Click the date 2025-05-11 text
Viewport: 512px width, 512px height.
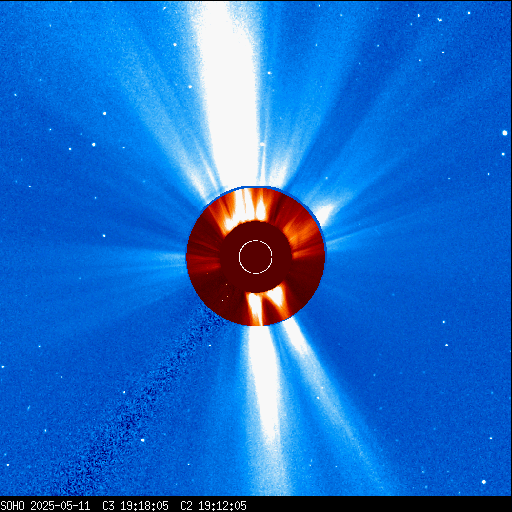pyautogui.click(x=60, y=506)
